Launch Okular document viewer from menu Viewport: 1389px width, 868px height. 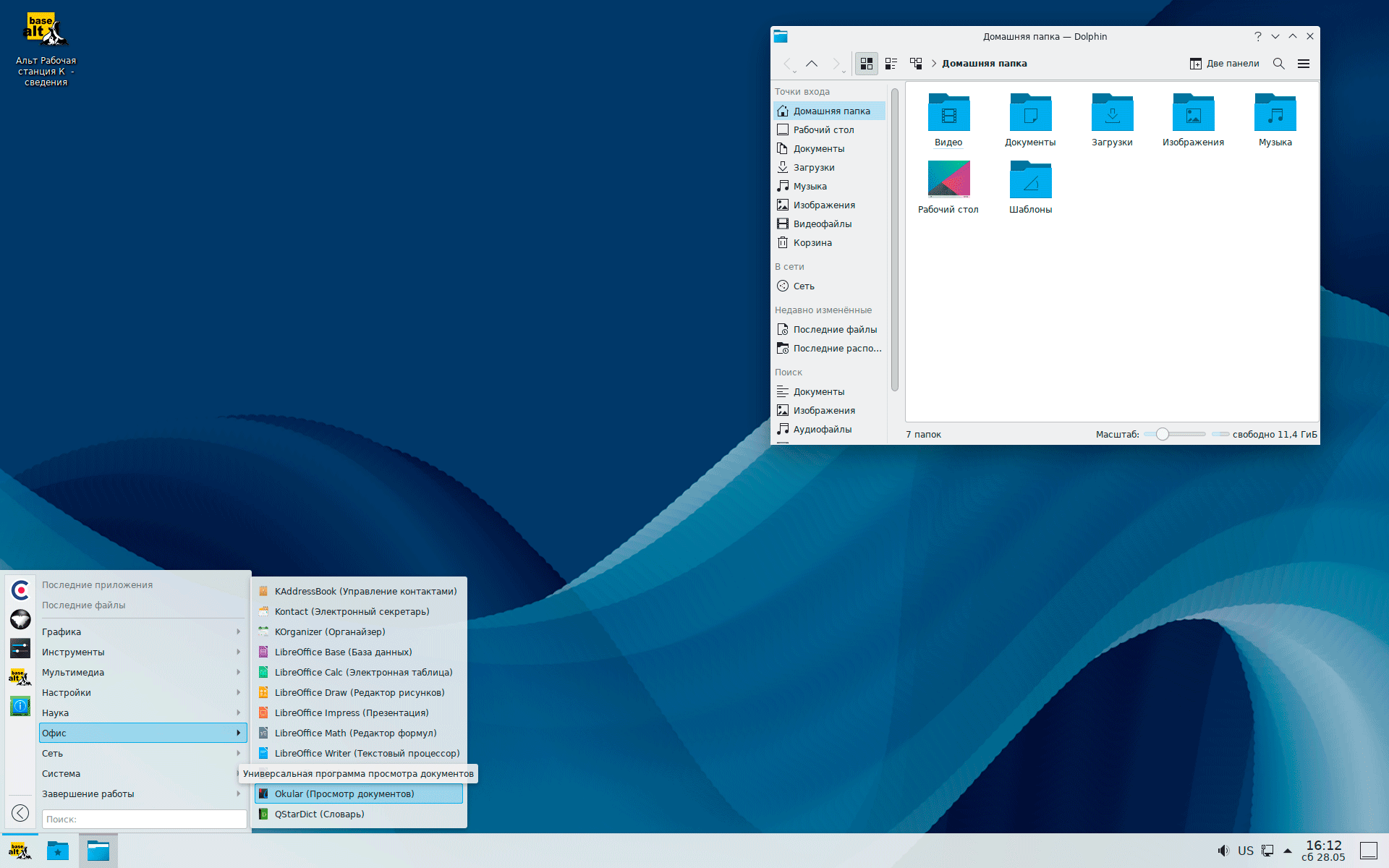344,793
